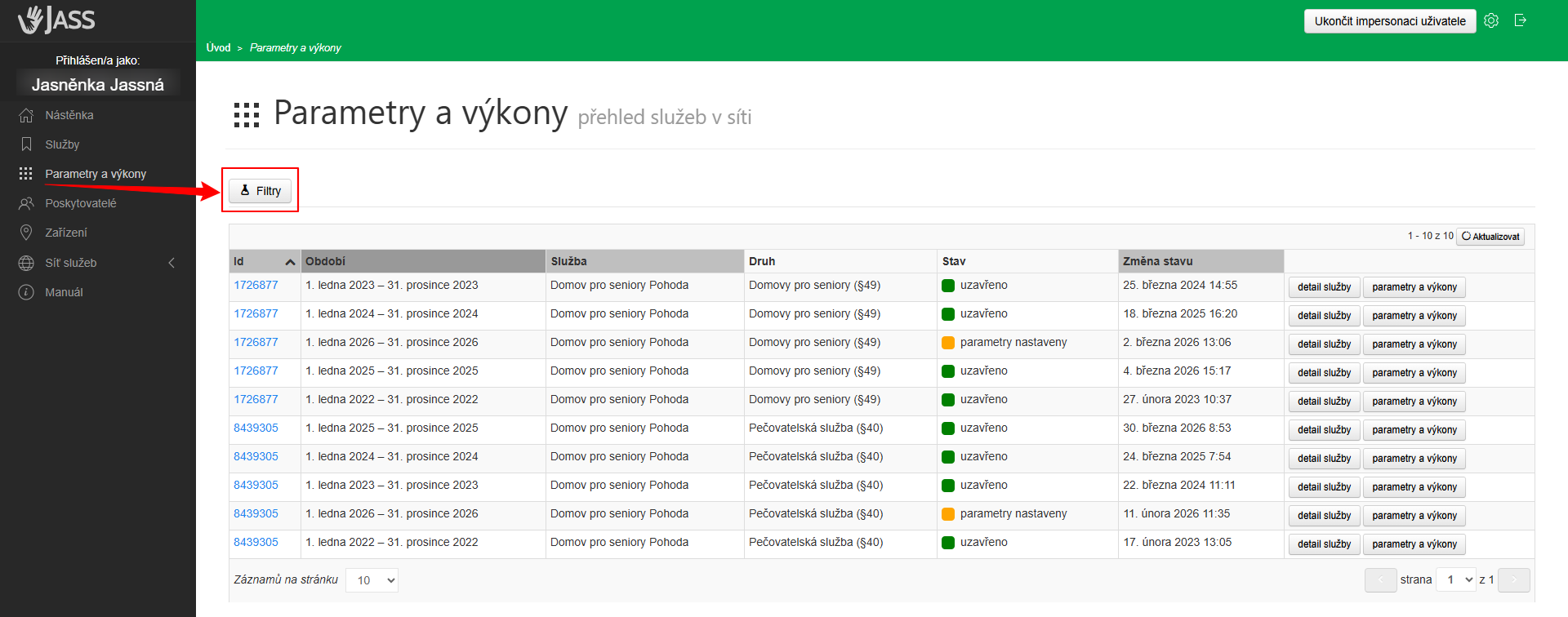1568x617 pixels.
Task: Click the Id column sort arrow
Action: (290, 262)
